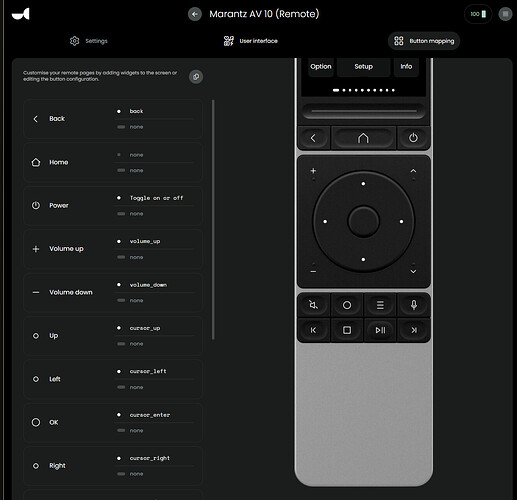The height and width of the screenshot is (500, 517).
Task: Click the copy icon beside the customise description
Action: pyautogui.click(x=196, y=77)
